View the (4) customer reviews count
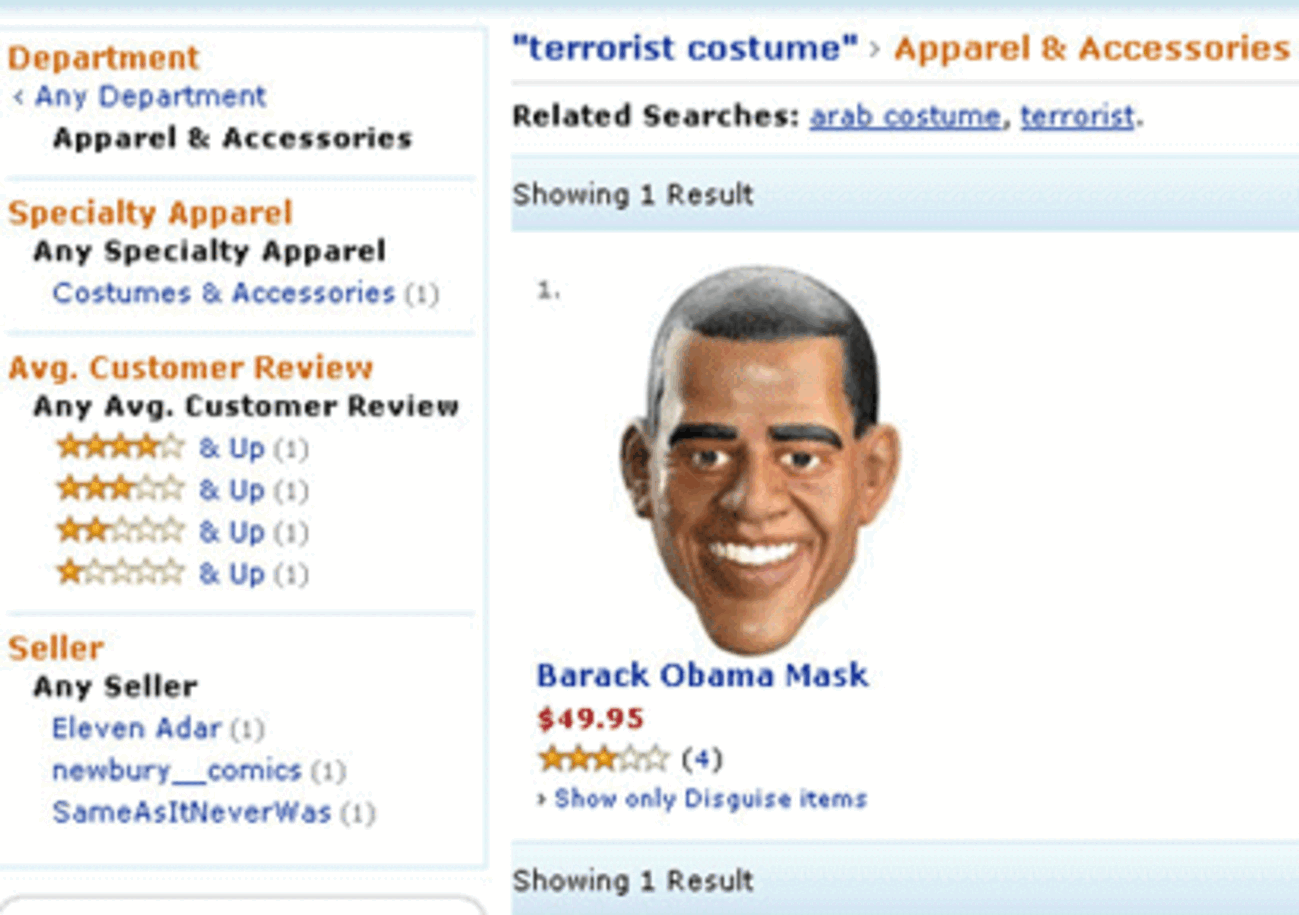This screenshot has height=915, width=1299. coord(702,760)
